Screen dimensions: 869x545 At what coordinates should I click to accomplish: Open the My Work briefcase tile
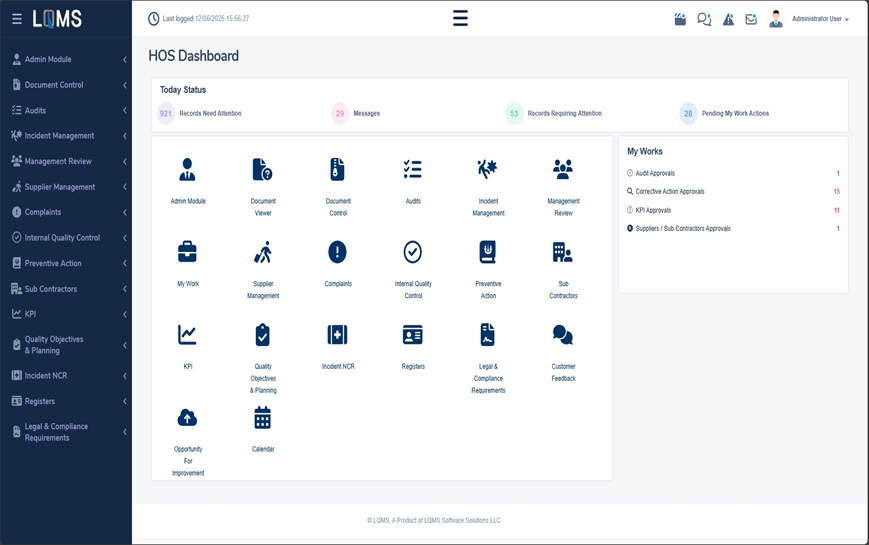tap(188, 263)
